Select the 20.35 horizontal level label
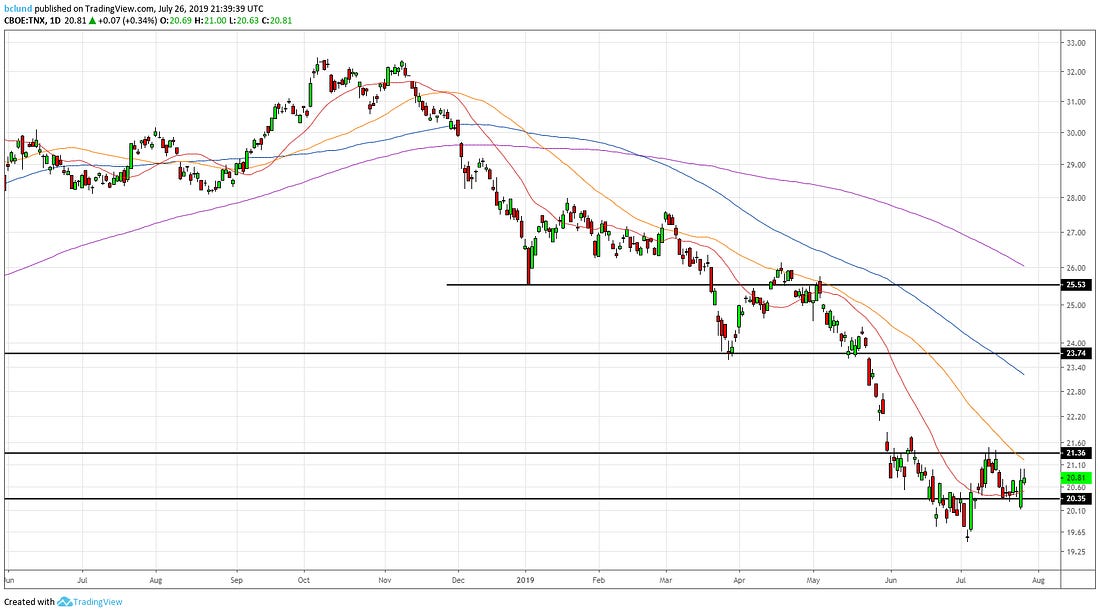Viewport: 1100px width, 614px height. click(1076, 498)
